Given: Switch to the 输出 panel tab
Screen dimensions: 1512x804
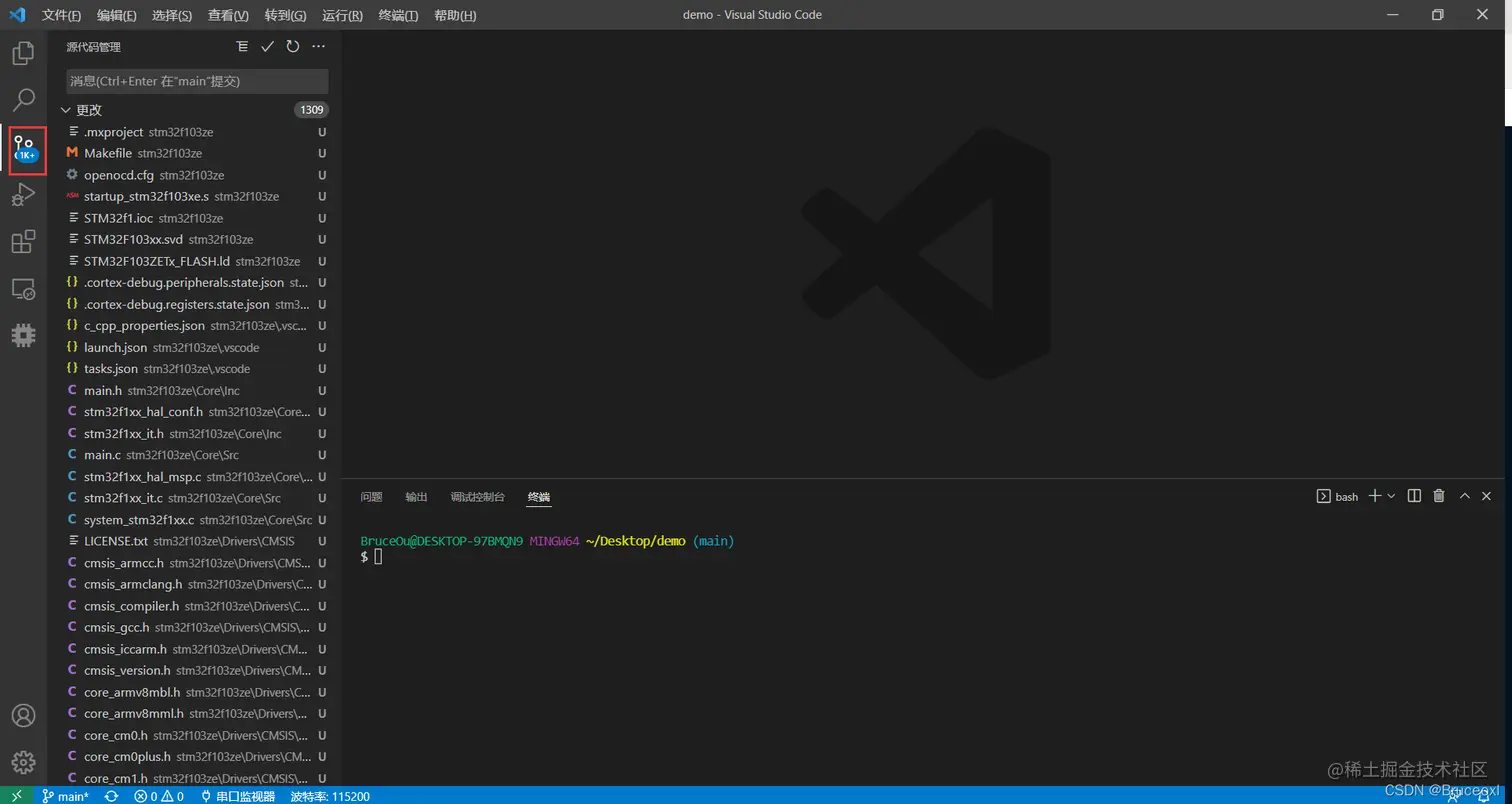Looking at the screenshot, I should pos(416,497).
